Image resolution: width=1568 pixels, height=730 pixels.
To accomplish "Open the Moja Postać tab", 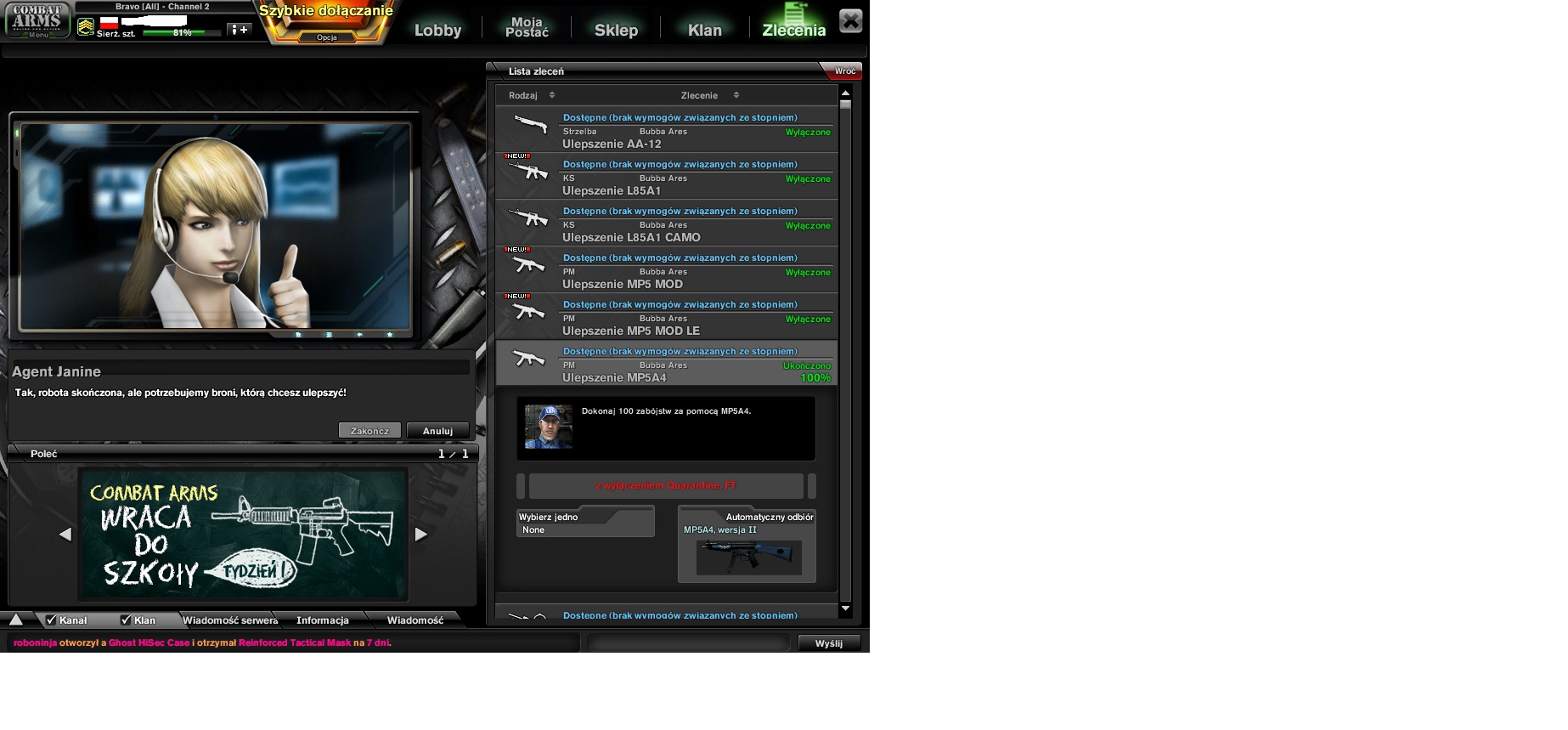I will point(527,27).
